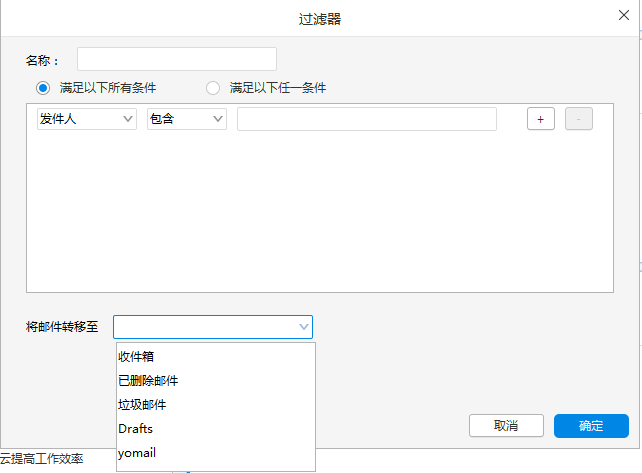Select 满足以下所有条件 radio button

tap(43, 88)
